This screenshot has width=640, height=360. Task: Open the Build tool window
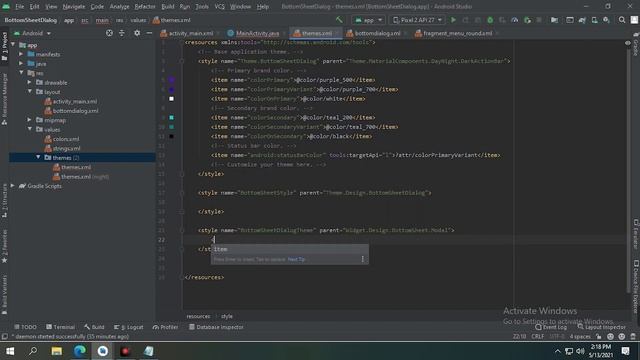coord(94,327)
